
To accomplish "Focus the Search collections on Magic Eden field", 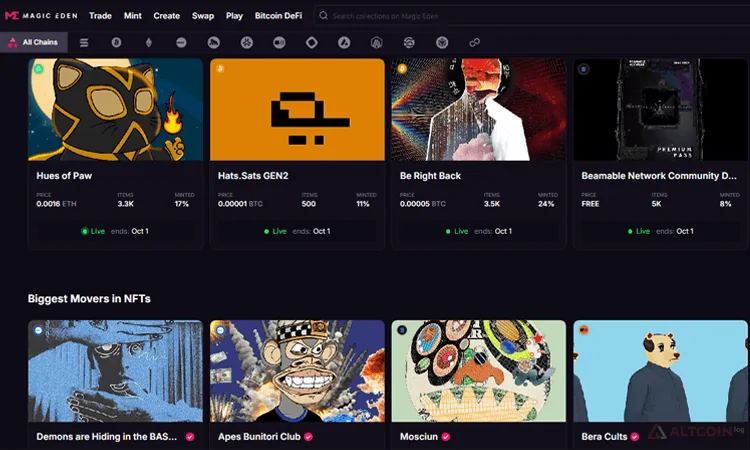I will (x=532, y=16).
